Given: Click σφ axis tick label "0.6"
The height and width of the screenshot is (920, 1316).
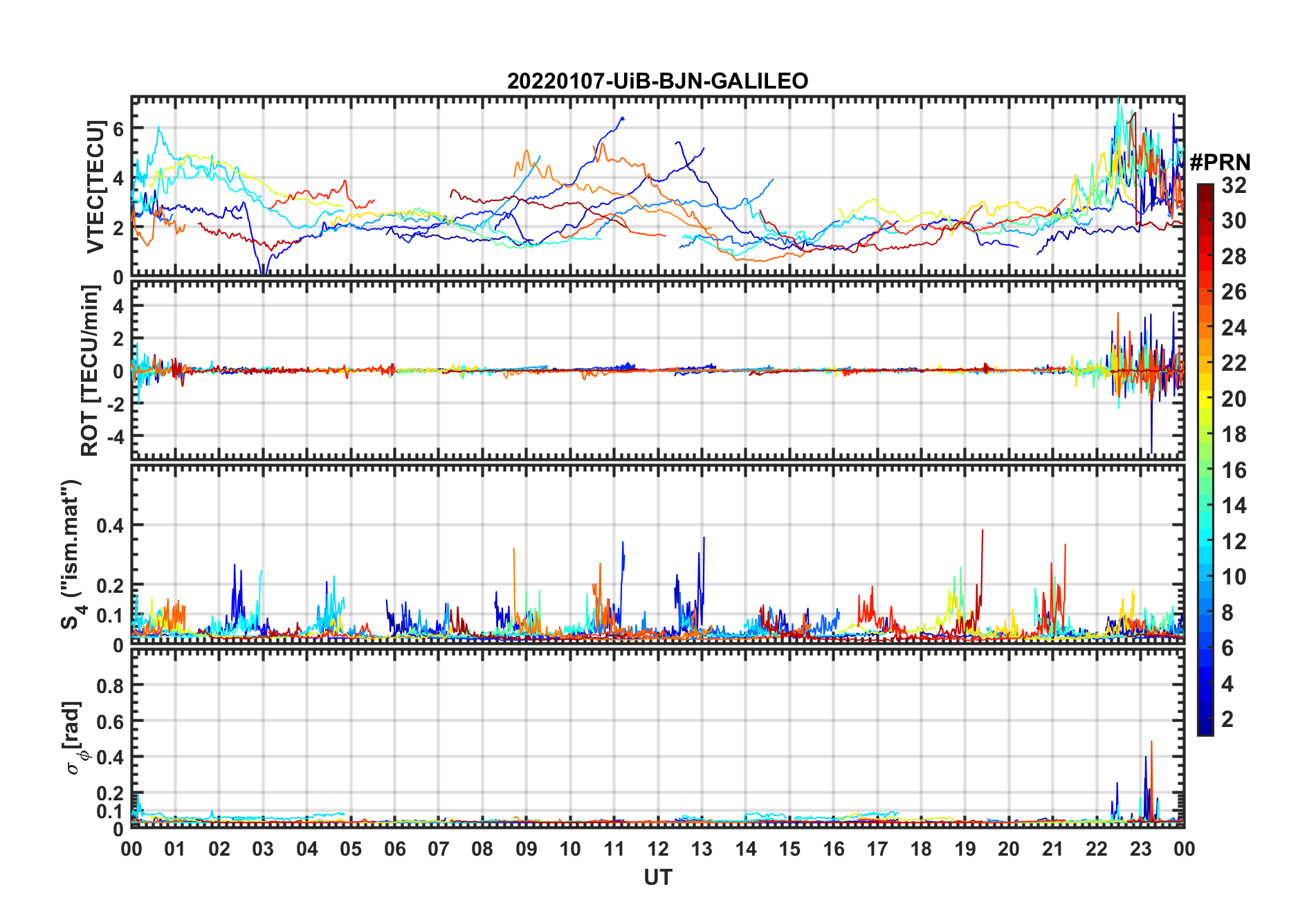Looking at the screenshot, I should [111, 722].
